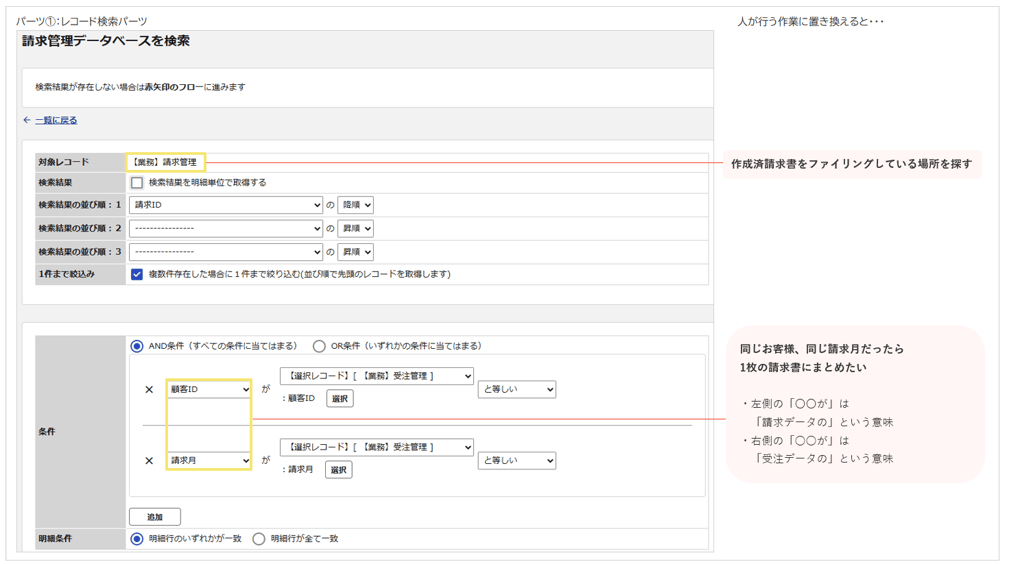Screen dimensions: 1018x564
Task: Click the 1件まで絞り込み row label
Action: point(66,275)
